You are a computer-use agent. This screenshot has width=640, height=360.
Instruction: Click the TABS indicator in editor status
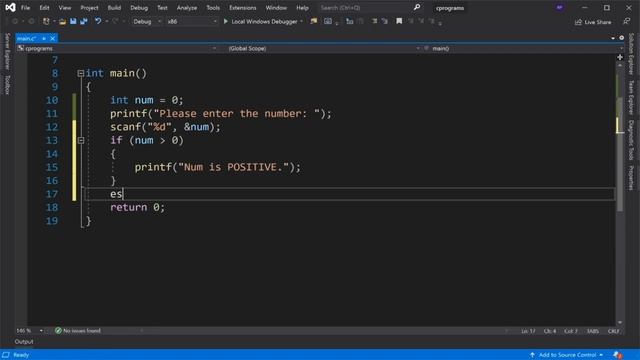click(x=593, y=331)
